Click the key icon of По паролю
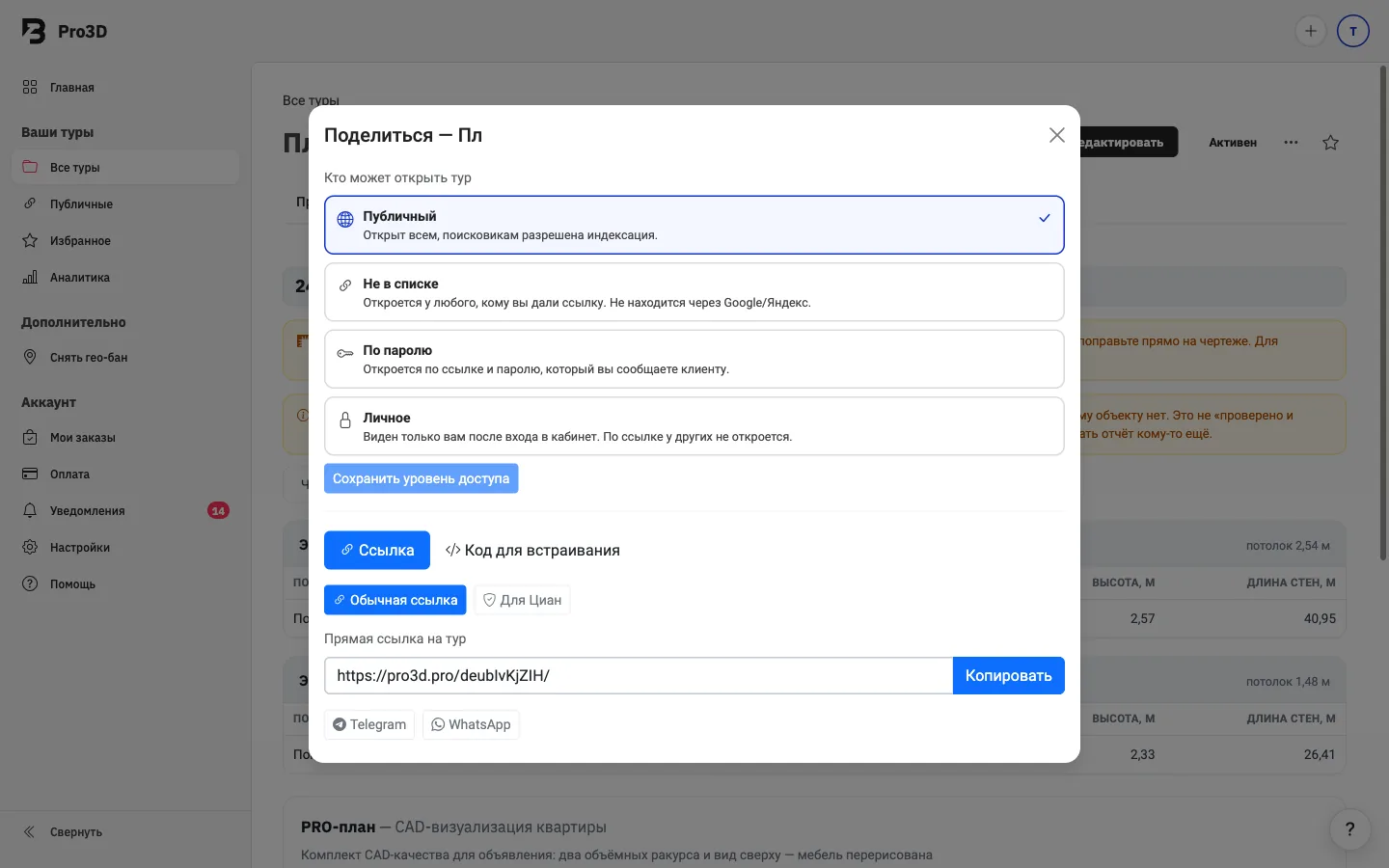1389x868 pixels. coord(345,354)
